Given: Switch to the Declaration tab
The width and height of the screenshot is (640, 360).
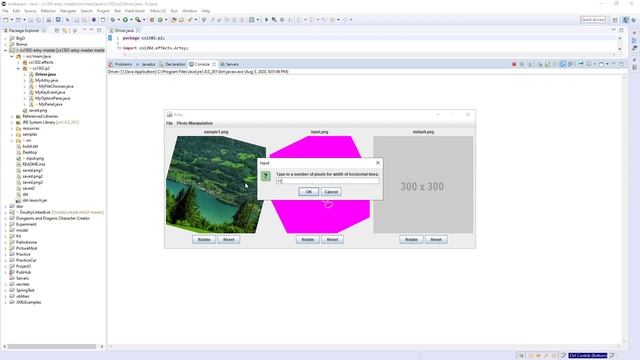Looking at the screenshot, I should (172, 64).
